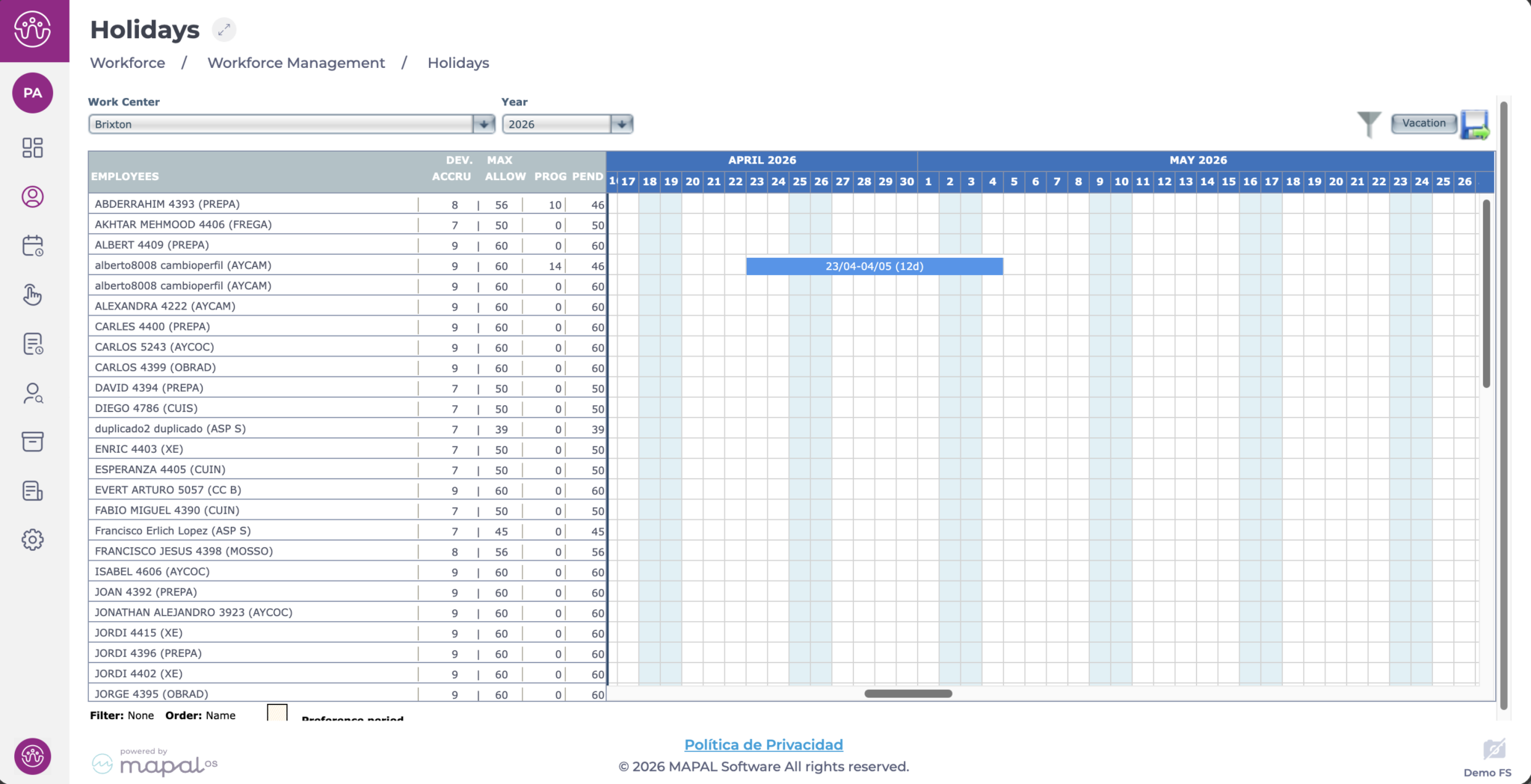Click the Vacation button

click(x=1424, y=123)
